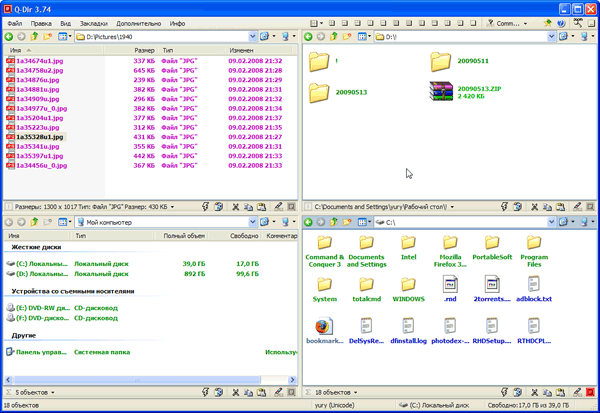The height and width of the screenshot is (413, 600).
Task: Expand the Мой компьютер address dropdown
Action: click(x=251, y=222)
